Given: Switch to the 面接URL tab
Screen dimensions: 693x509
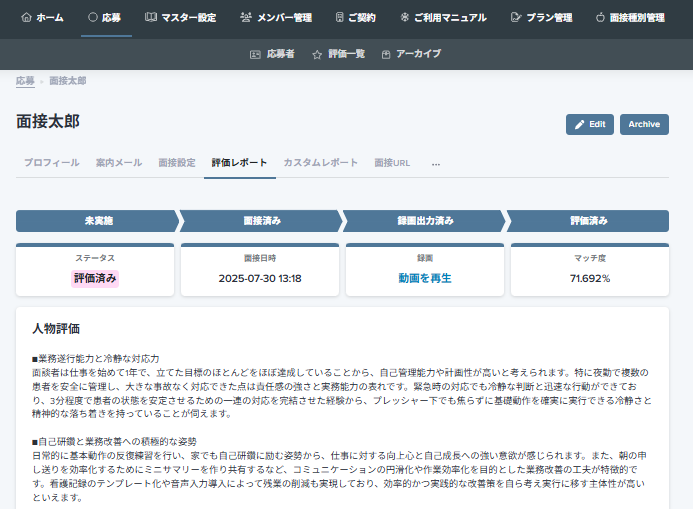Looking at the screenshot, I should [x=392, y=163].
